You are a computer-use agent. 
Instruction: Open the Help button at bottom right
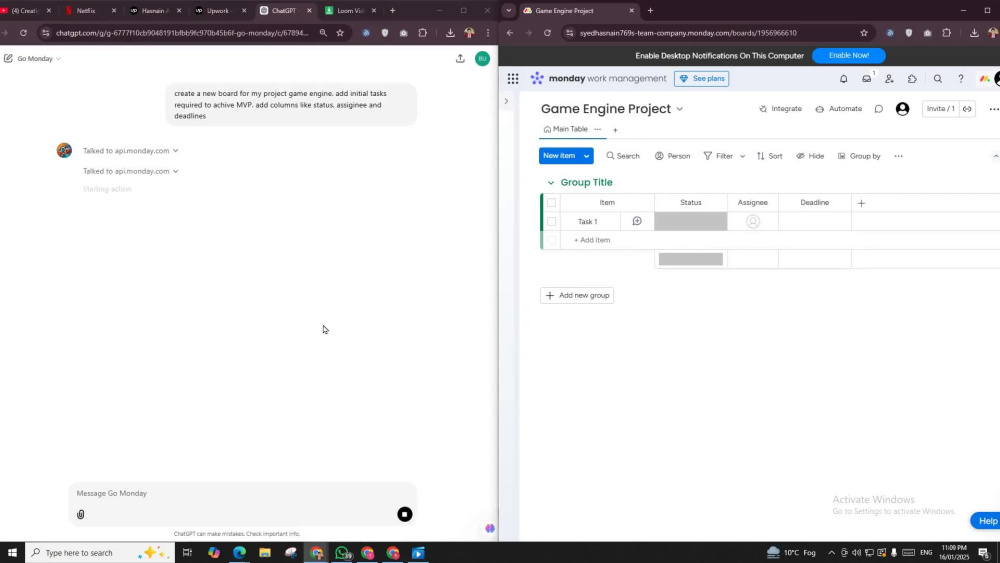tap(986, 521)
